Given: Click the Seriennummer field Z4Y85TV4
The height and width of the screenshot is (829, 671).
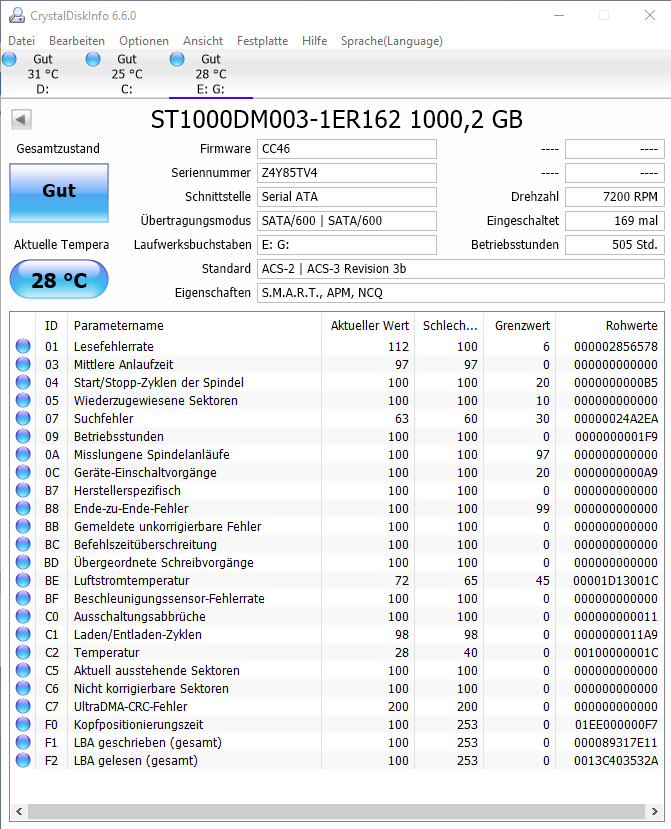Looking at the screenshot, I should point(347,173).
